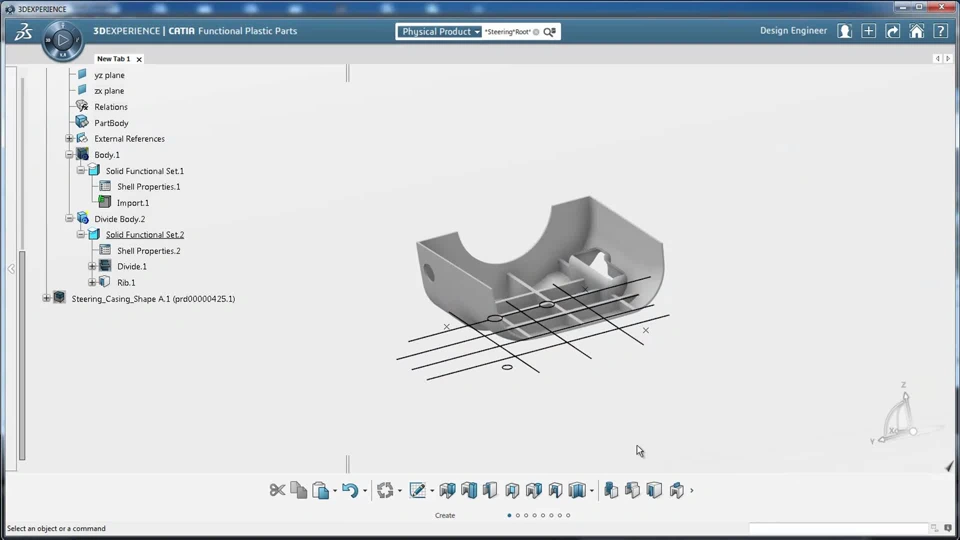This screenshot has height=540, width=960.
Task: Expand the External References node
Action: (x=69, y=138)
